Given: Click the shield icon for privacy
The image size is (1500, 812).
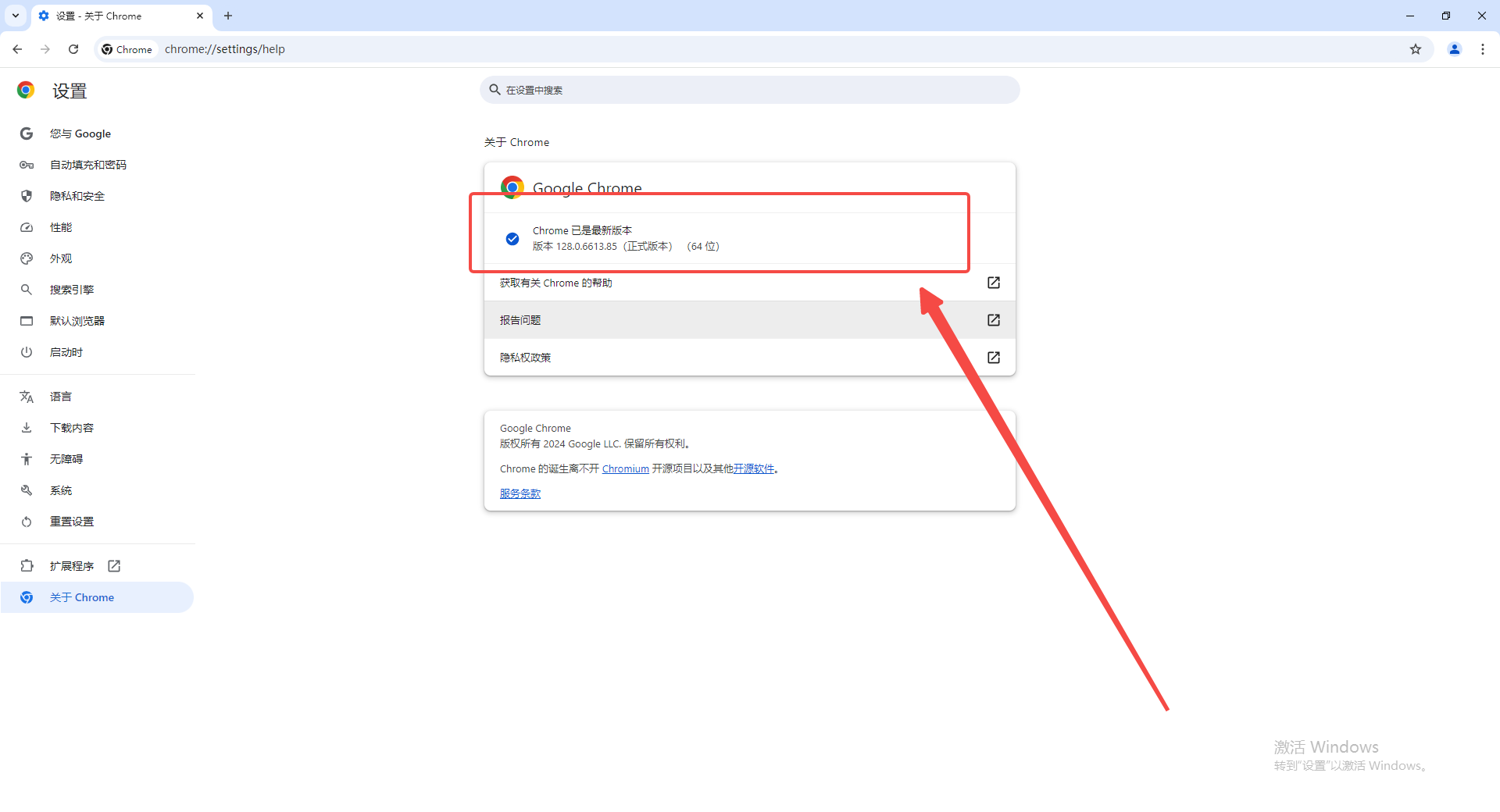Looking at the screenshot, I should (27, 196).
